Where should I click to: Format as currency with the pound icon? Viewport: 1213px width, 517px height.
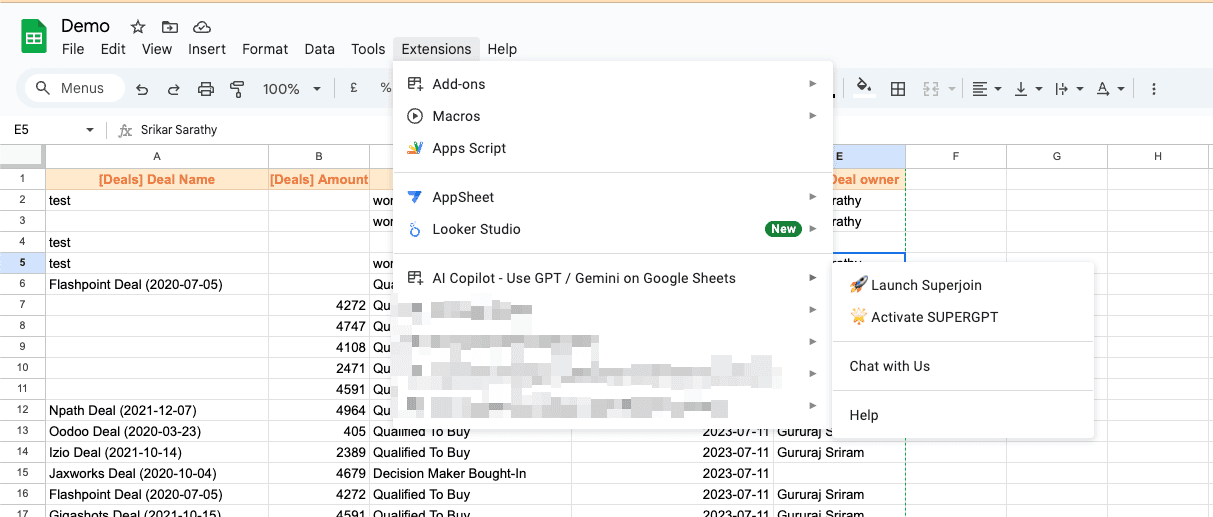[354, 88]
